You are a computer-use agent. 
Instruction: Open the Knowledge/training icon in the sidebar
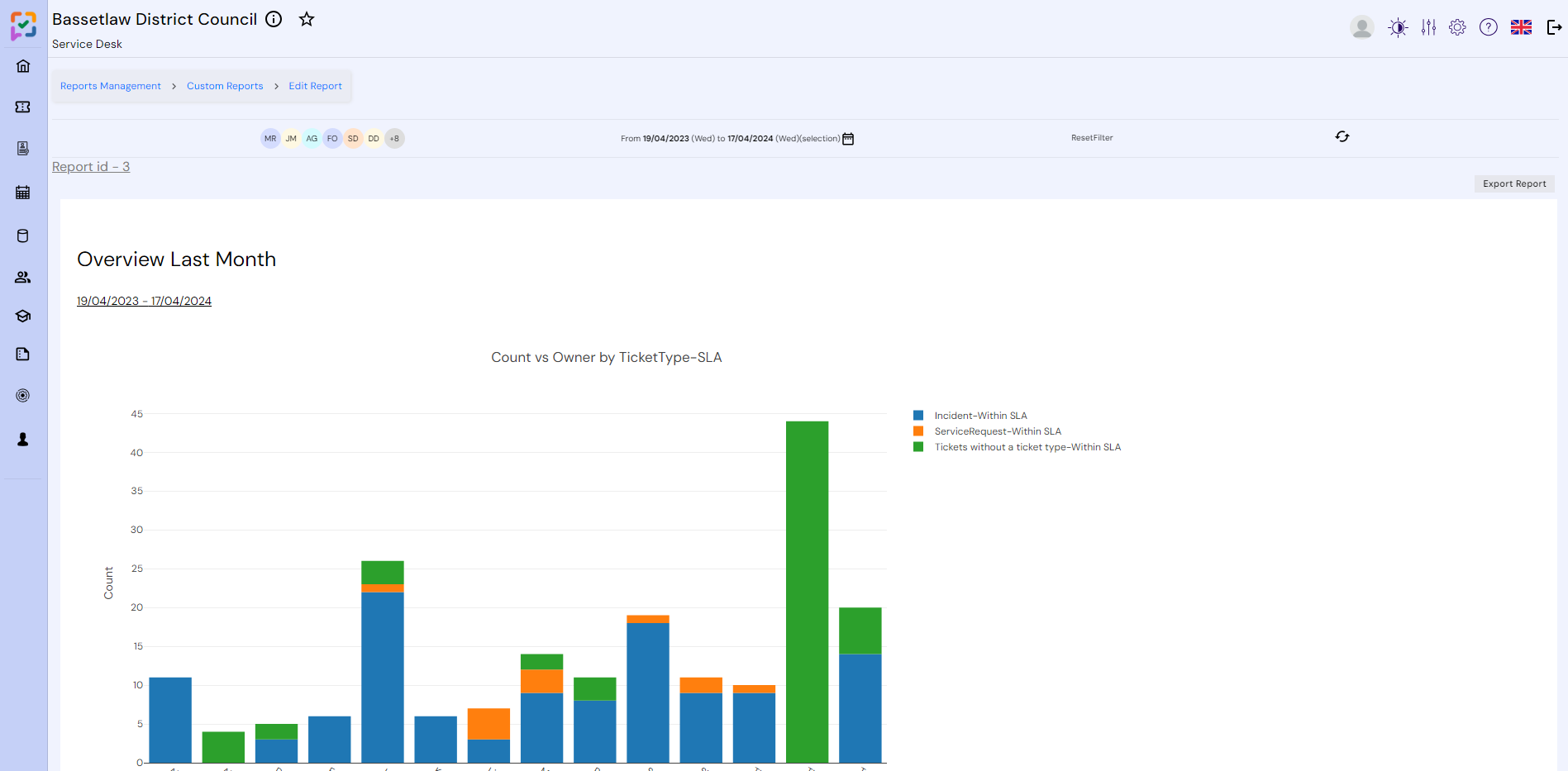tap(22, 316)
